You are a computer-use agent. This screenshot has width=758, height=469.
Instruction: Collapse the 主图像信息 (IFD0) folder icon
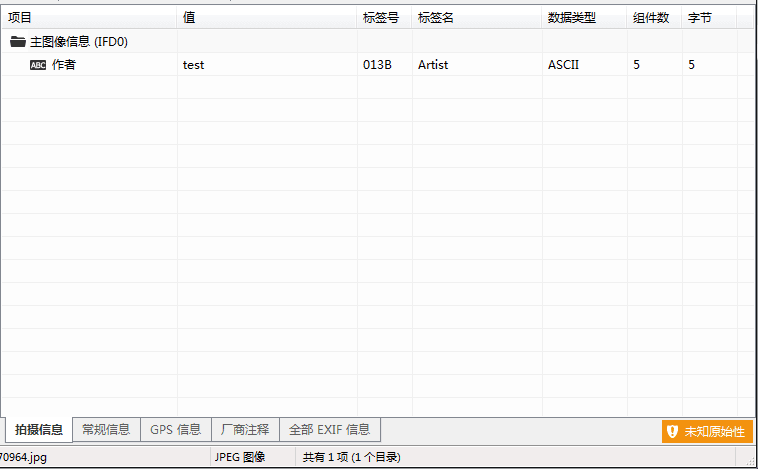pyautogui.click(x=18, y=42)
